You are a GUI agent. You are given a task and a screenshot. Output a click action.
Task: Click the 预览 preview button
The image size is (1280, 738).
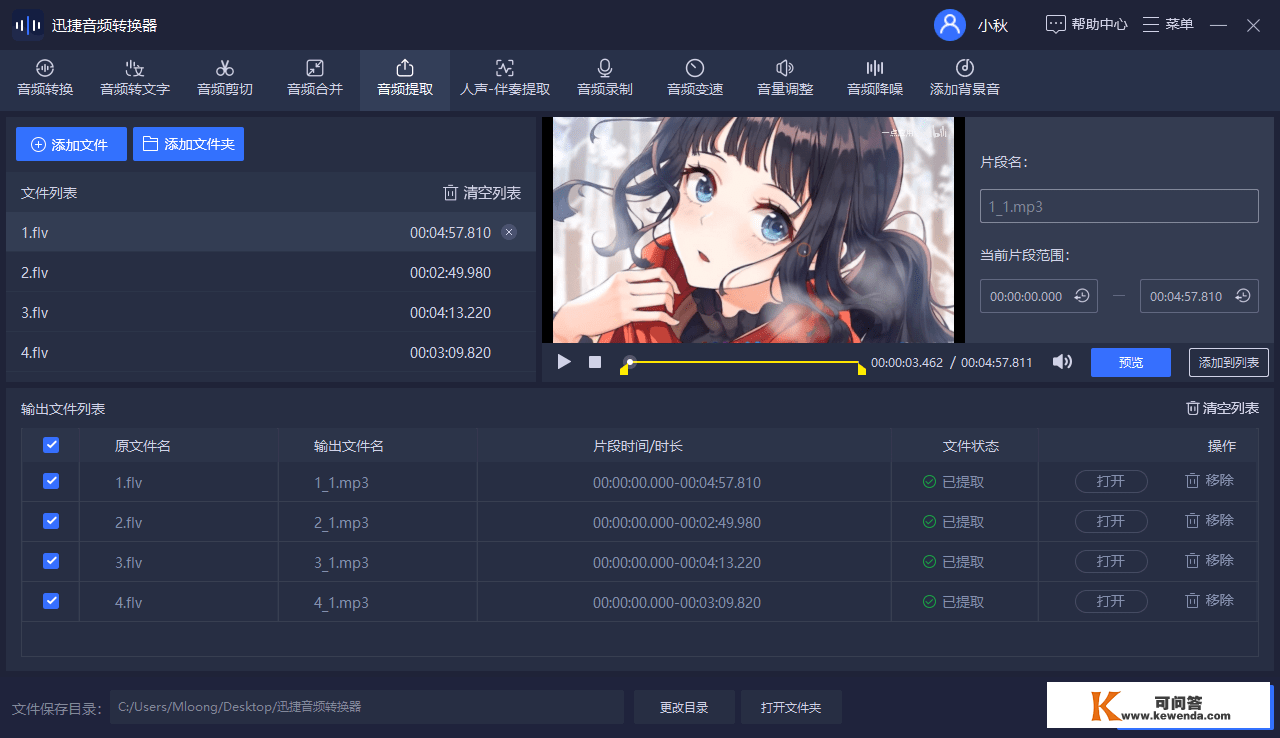[x=1131, y=362]
